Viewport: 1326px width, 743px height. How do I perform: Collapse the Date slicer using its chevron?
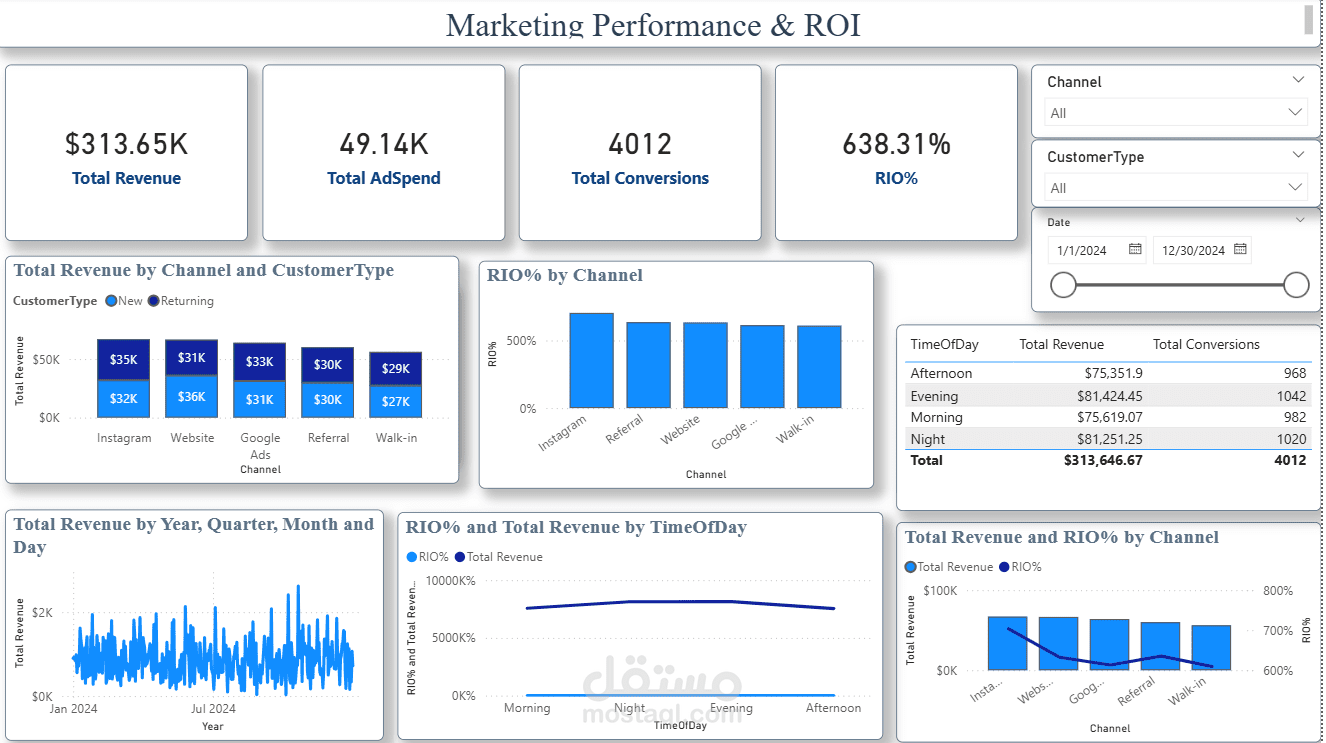1301,220
